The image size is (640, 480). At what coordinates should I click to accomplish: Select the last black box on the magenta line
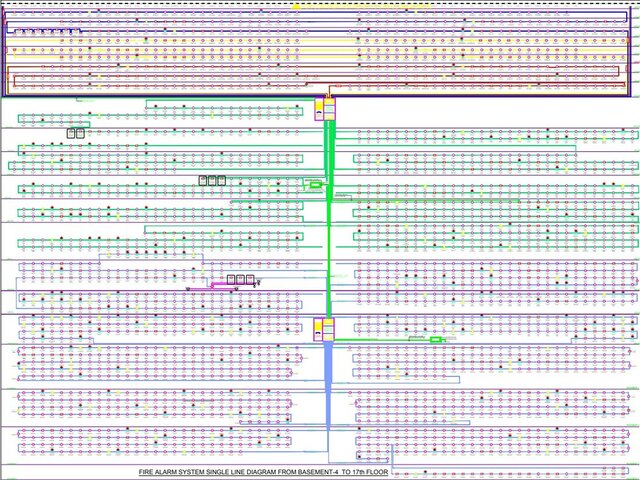[x=250, y=280]
